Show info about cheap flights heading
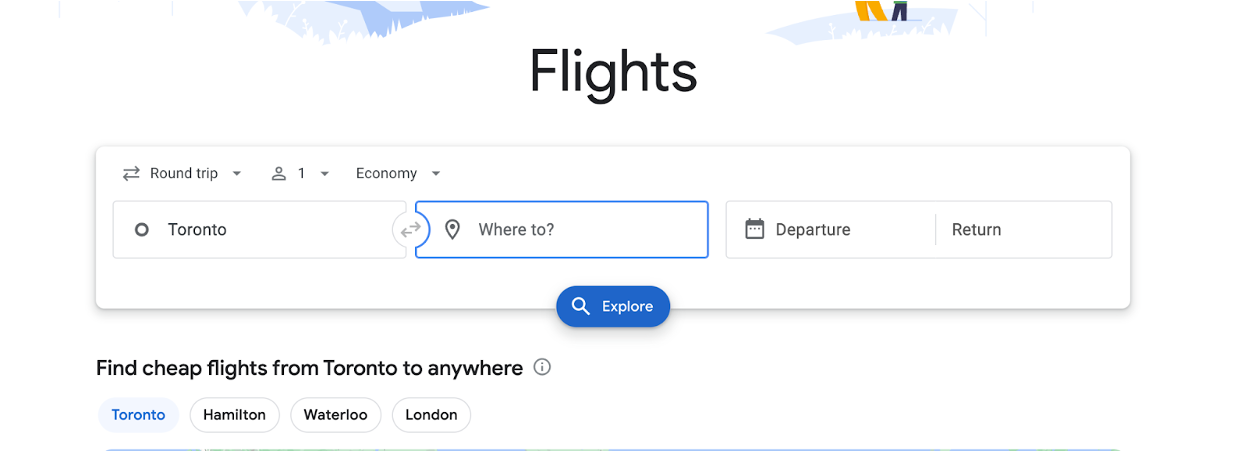The height and width of the screenshot is (452, 1248). [542, 367]
